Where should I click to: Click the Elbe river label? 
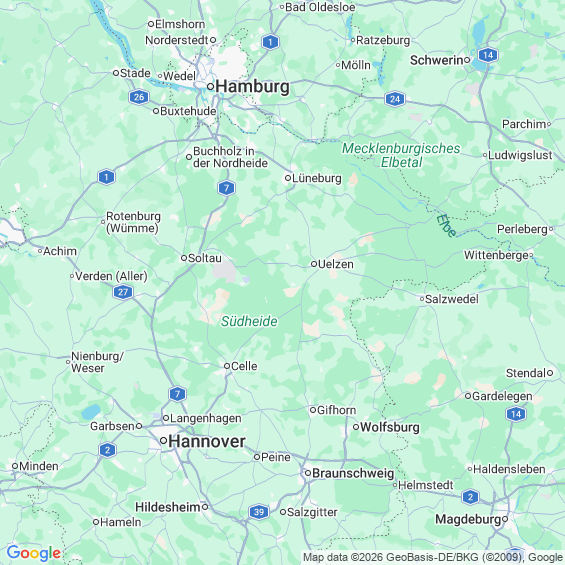tap(446, 226)
